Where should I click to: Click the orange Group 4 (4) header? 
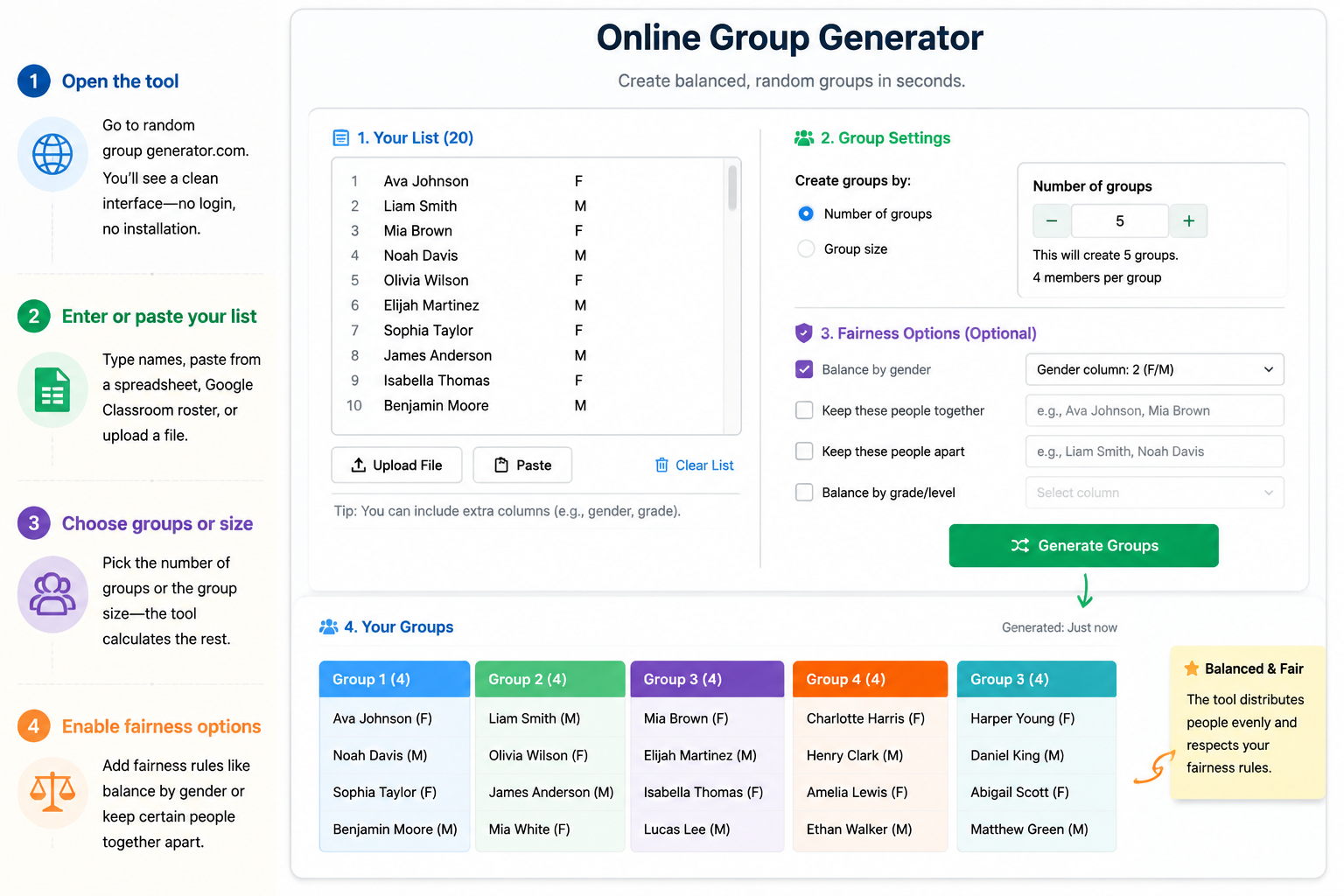coord(870,679)
